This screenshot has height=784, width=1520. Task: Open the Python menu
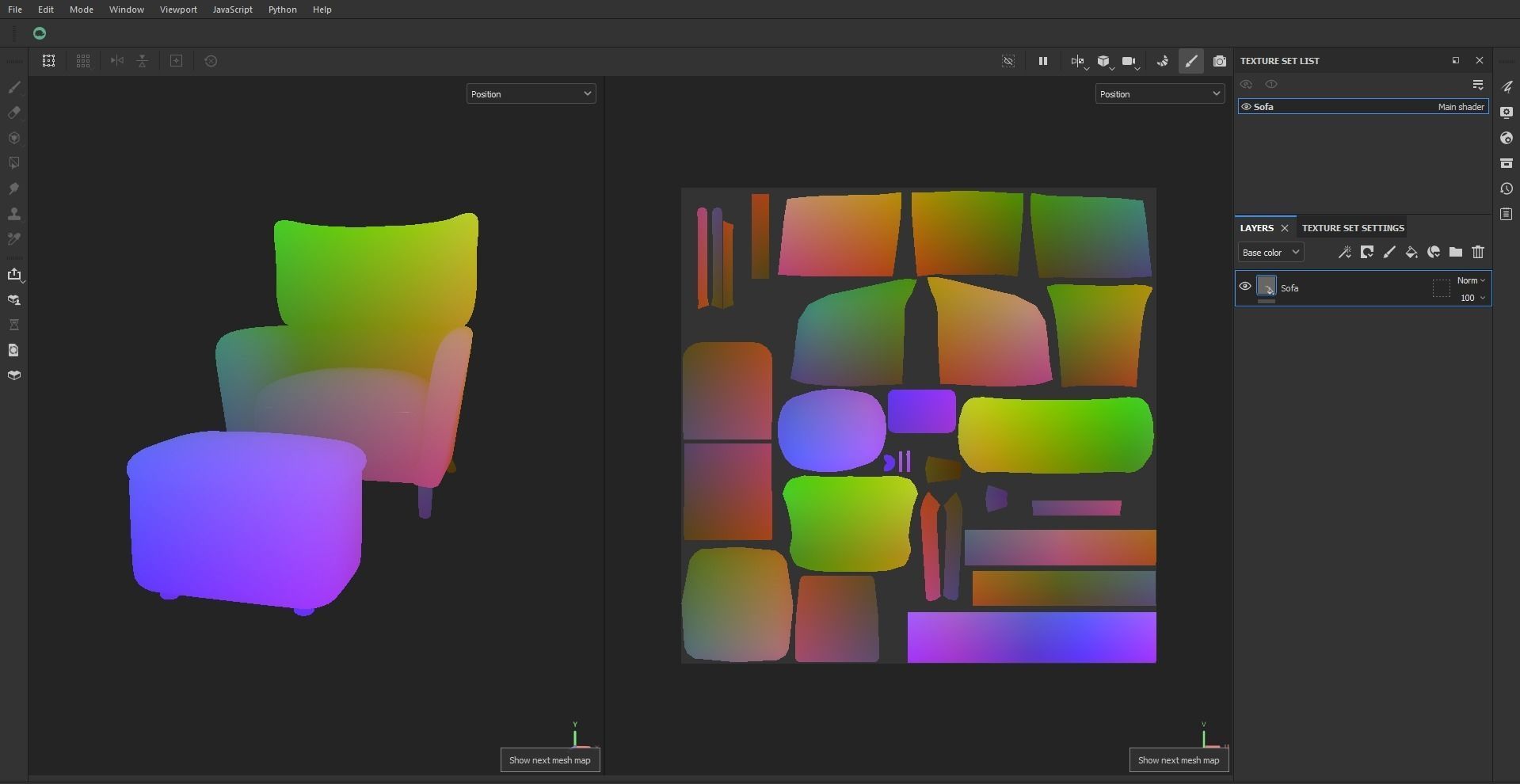tap(283, 10)
